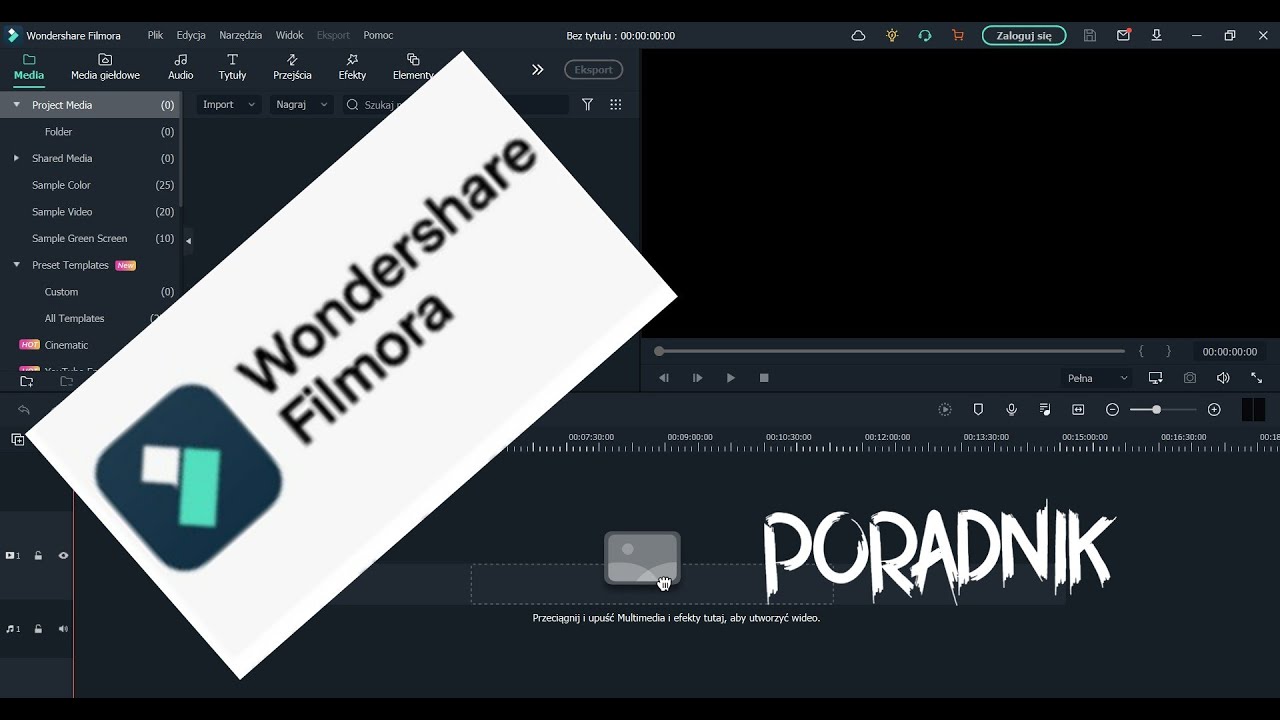The height and width of the screenshot is (720, 1280).
Task: Open the Widok menu
Action: click(289, 35)
